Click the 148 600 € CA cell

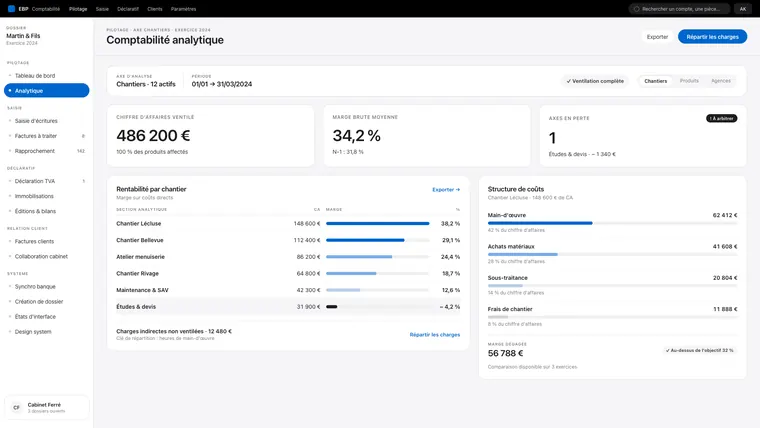click(x=307, y=223)
